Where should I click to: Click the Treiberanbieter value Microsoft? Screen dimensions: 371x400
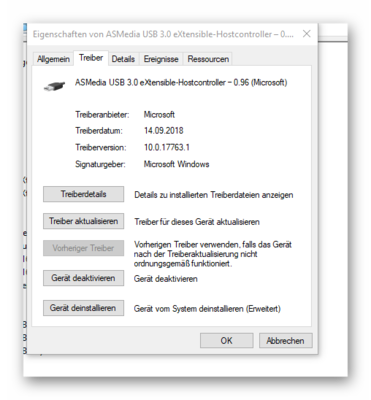coord(159,115)
